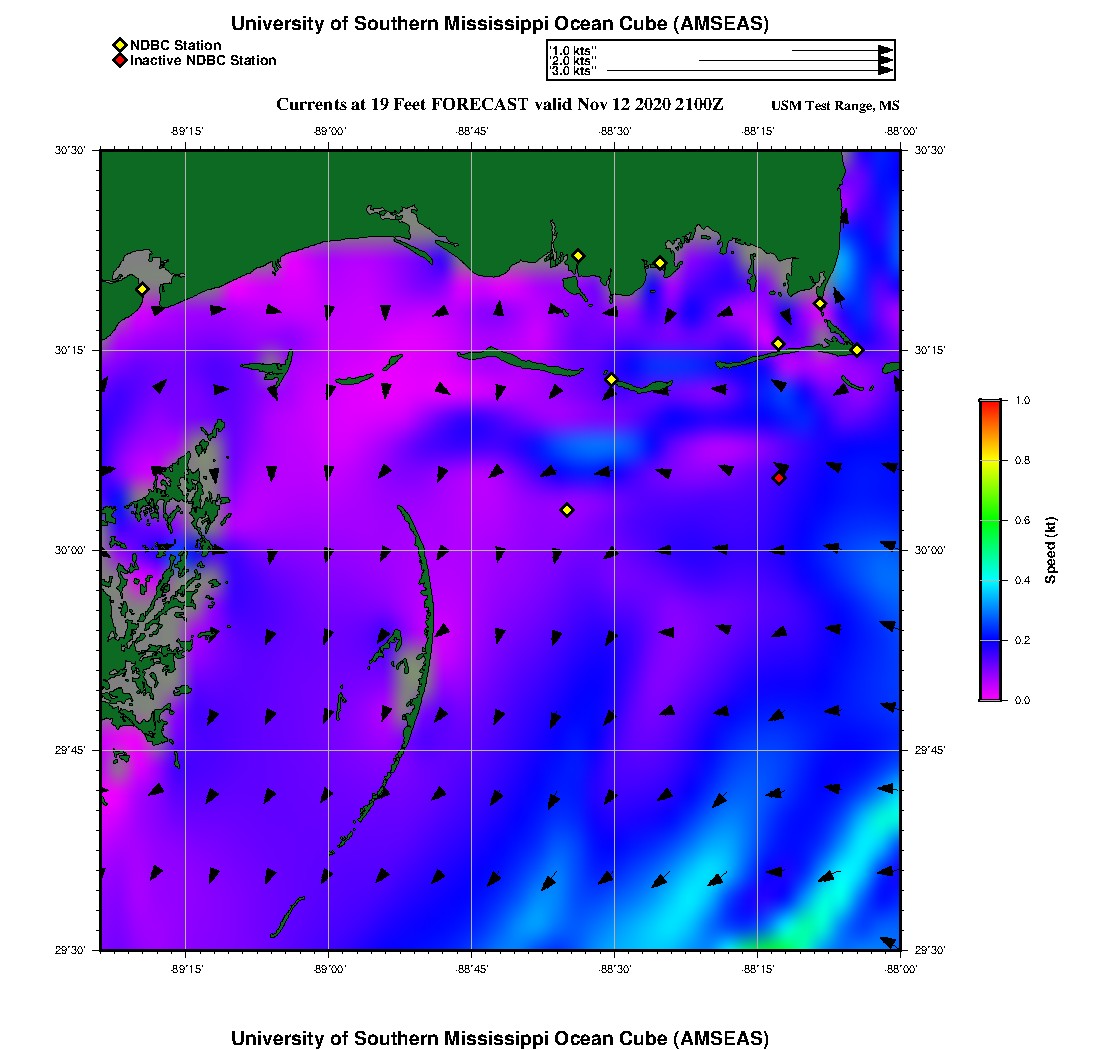The width and height of the screenshot is (1100, 1050).
Task: Click the red diamond beside the Inactive NDBC Station legend
Action: (x=120, y=61)
